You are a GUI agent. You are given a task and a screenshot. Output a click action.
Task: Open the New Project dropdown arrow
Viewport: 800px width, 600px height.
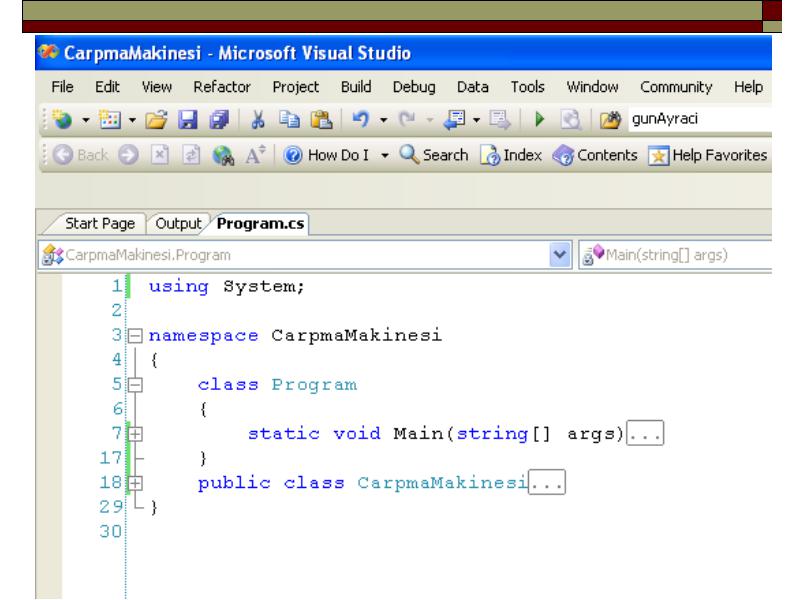point(86,120)
